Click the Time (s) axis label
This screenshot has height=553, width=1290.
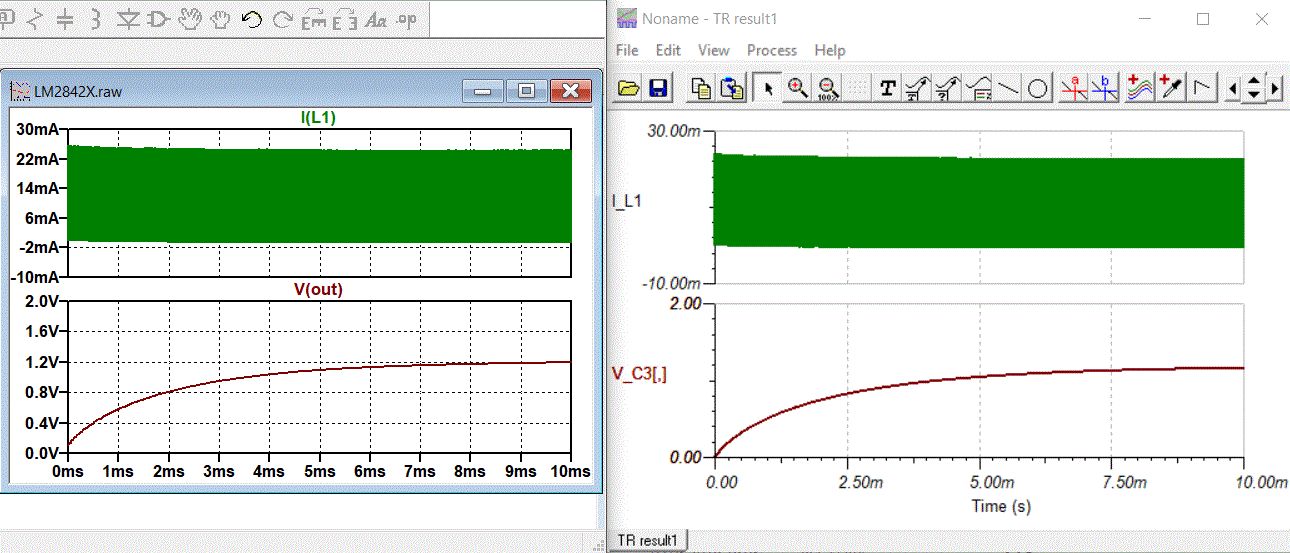[1001, 506]
